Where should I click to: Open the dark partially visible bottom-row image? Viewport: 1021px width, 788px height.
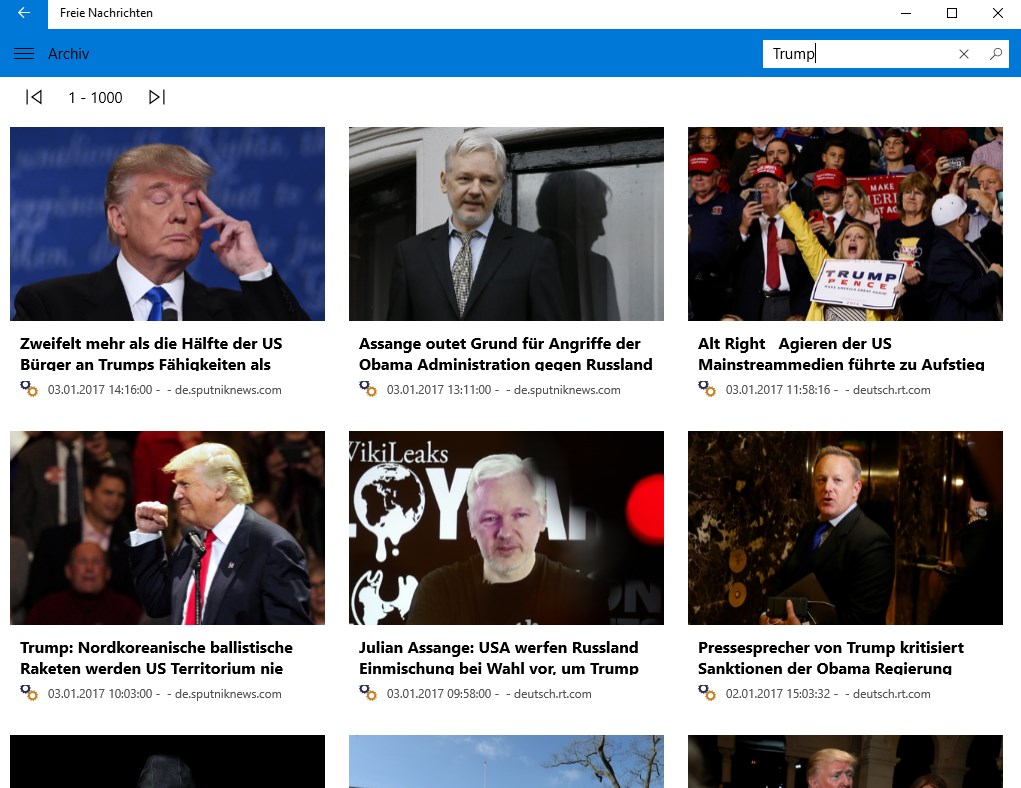tap(167, 761)
